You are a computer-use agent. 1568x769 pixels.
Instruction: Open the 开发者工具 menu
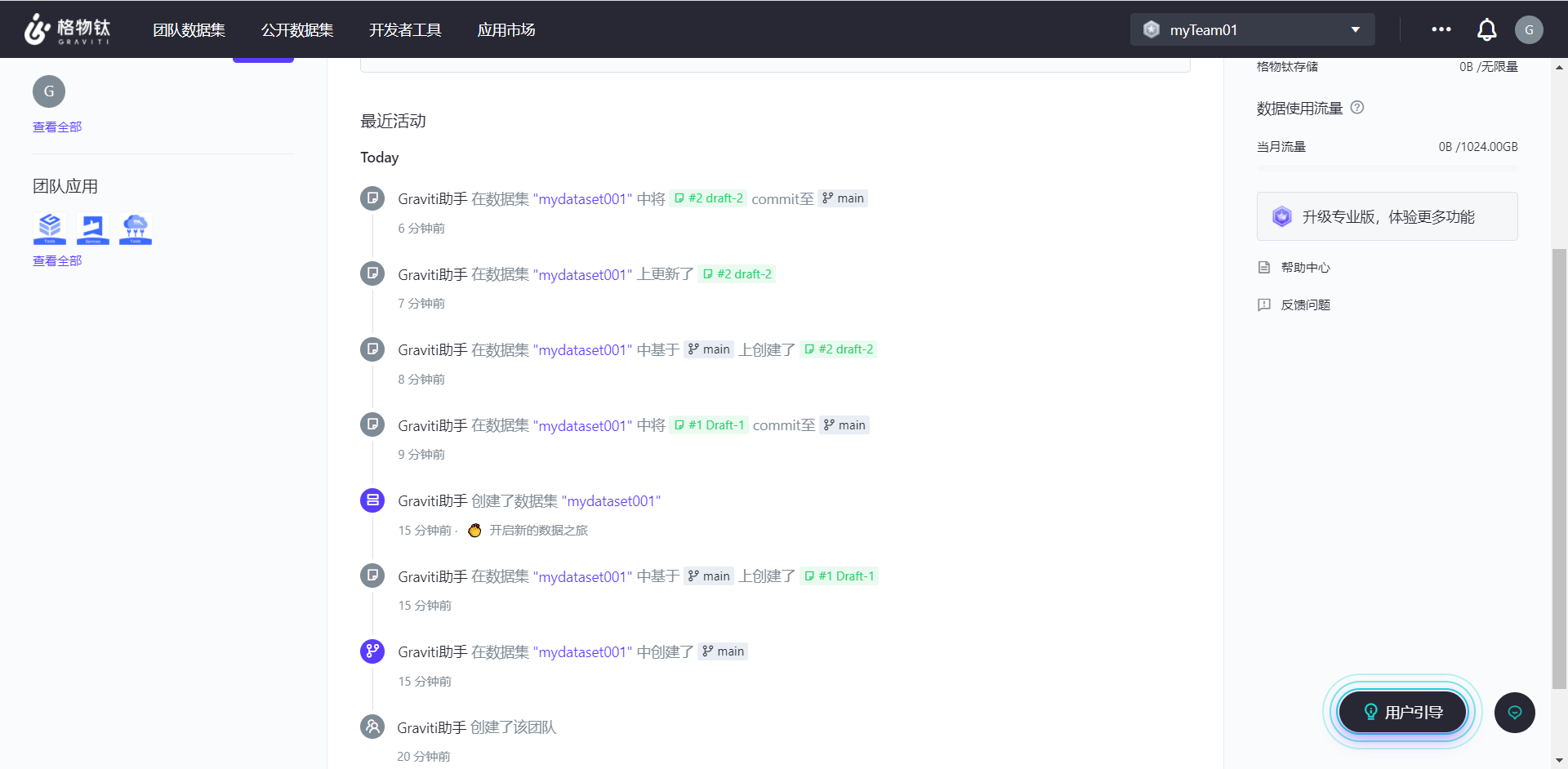tap(405, 30)
